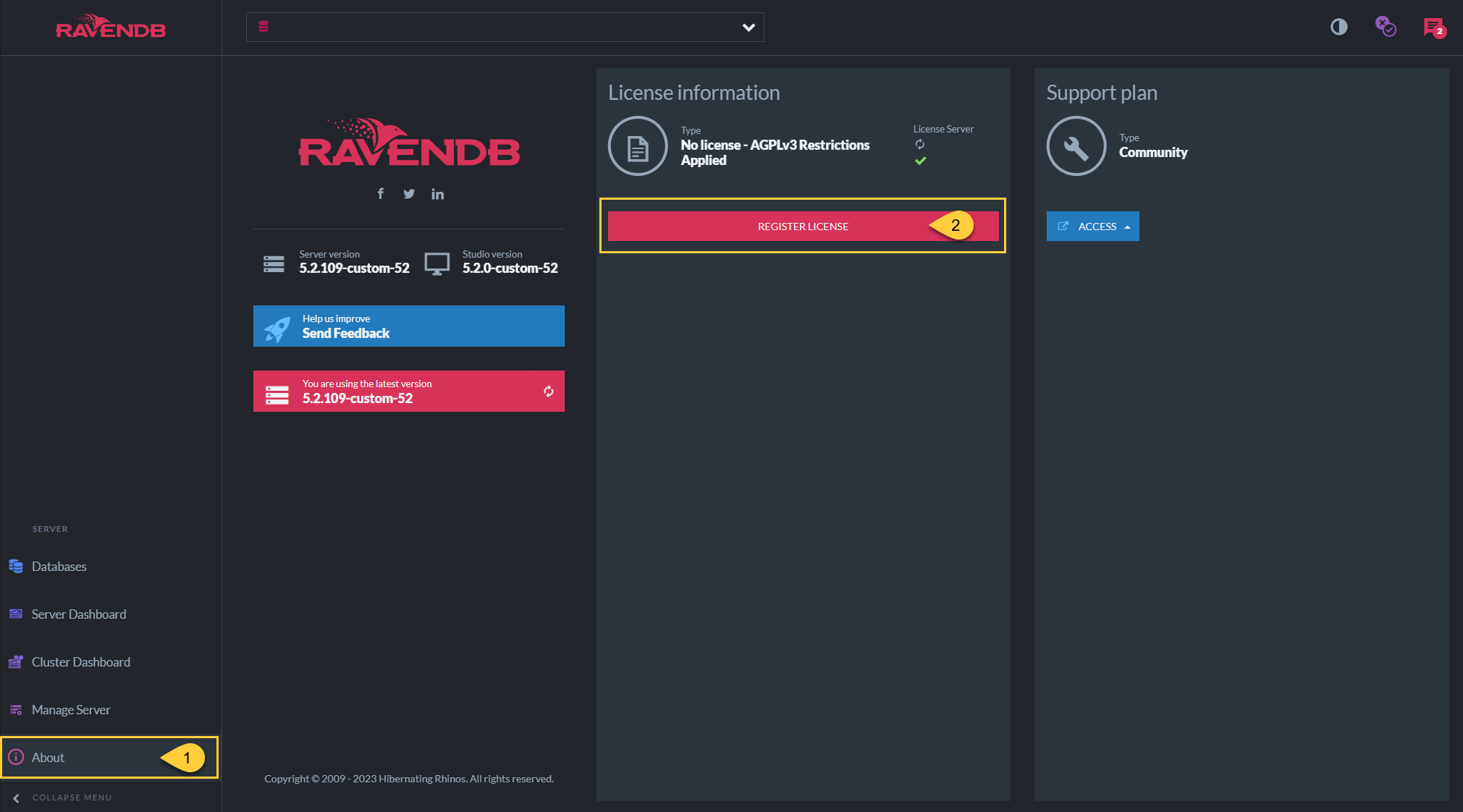Image resolution: width=1463 pixels, height=812 pixels.
Task: Click the Support plan heading
Action: click(x=1102, y=93)
